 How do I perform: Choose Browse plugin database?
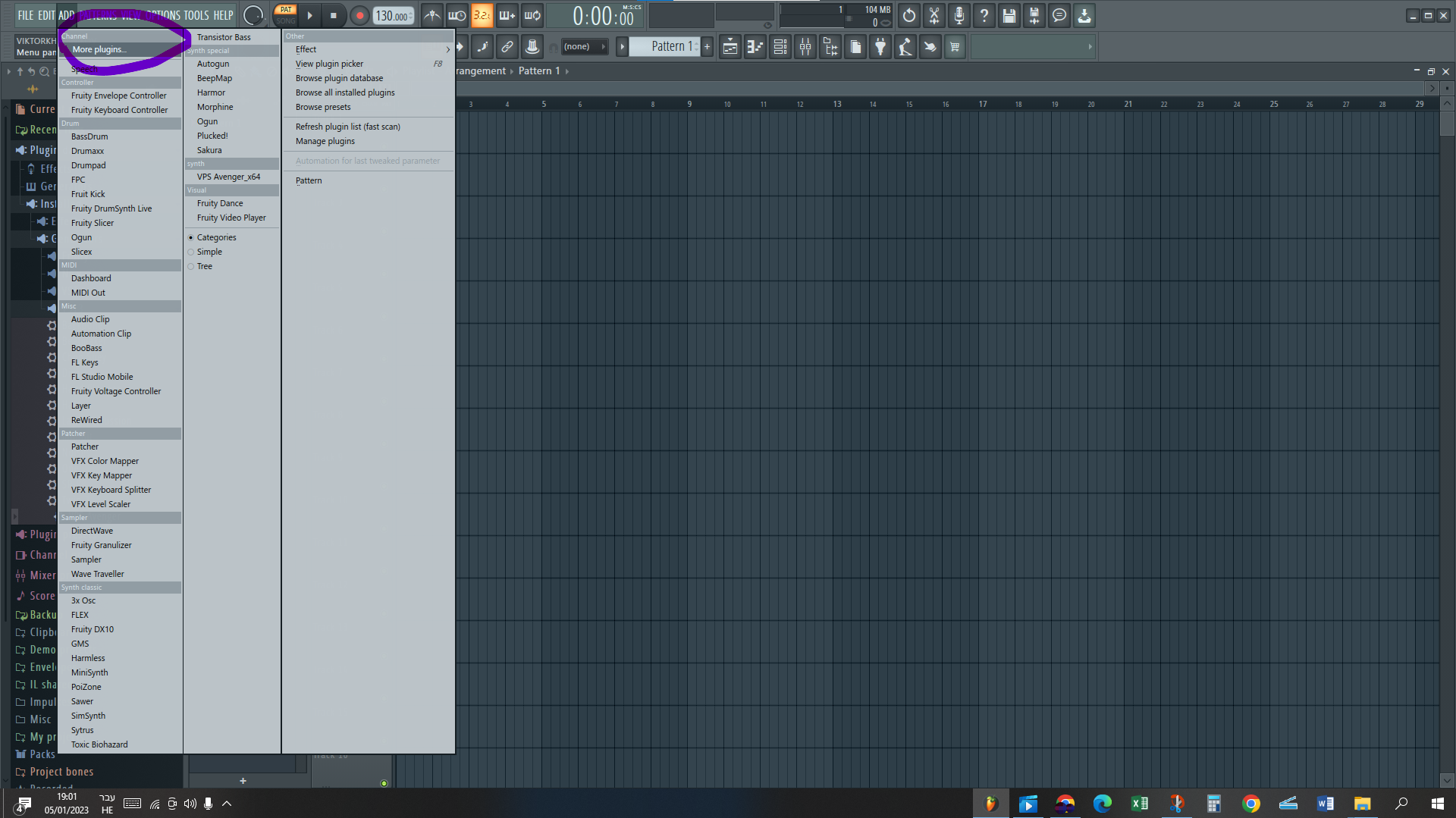coord(369,78)
